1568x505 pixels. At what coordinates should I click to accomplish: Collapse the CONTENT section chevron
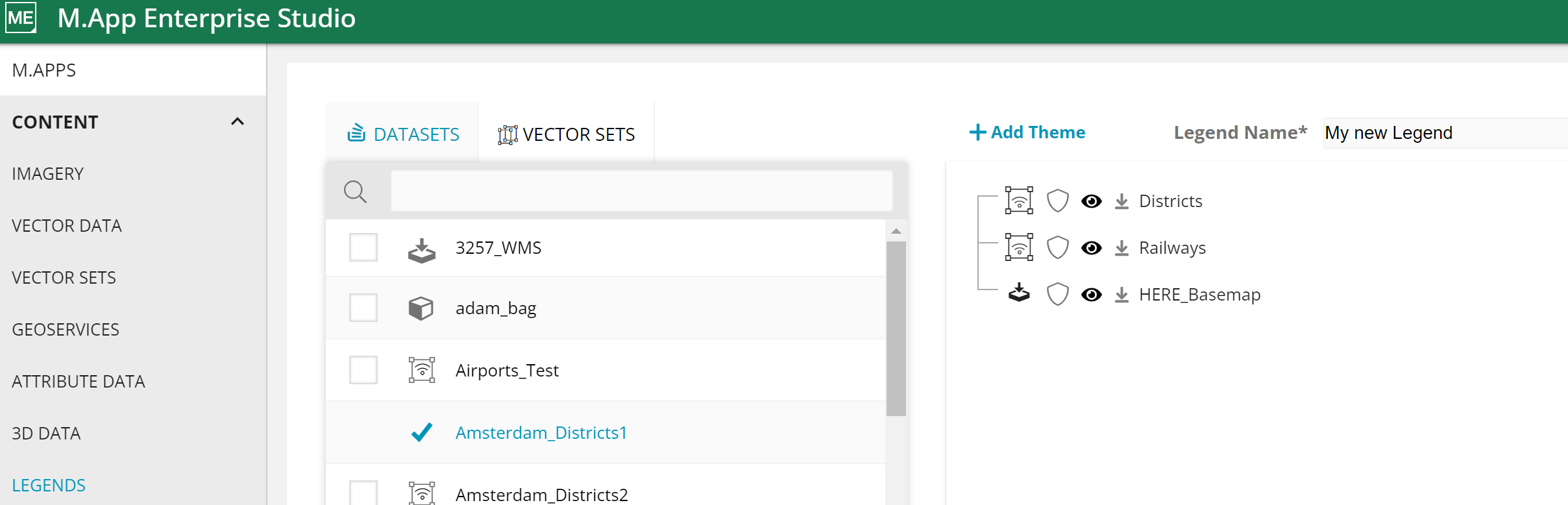click(238, 122)
